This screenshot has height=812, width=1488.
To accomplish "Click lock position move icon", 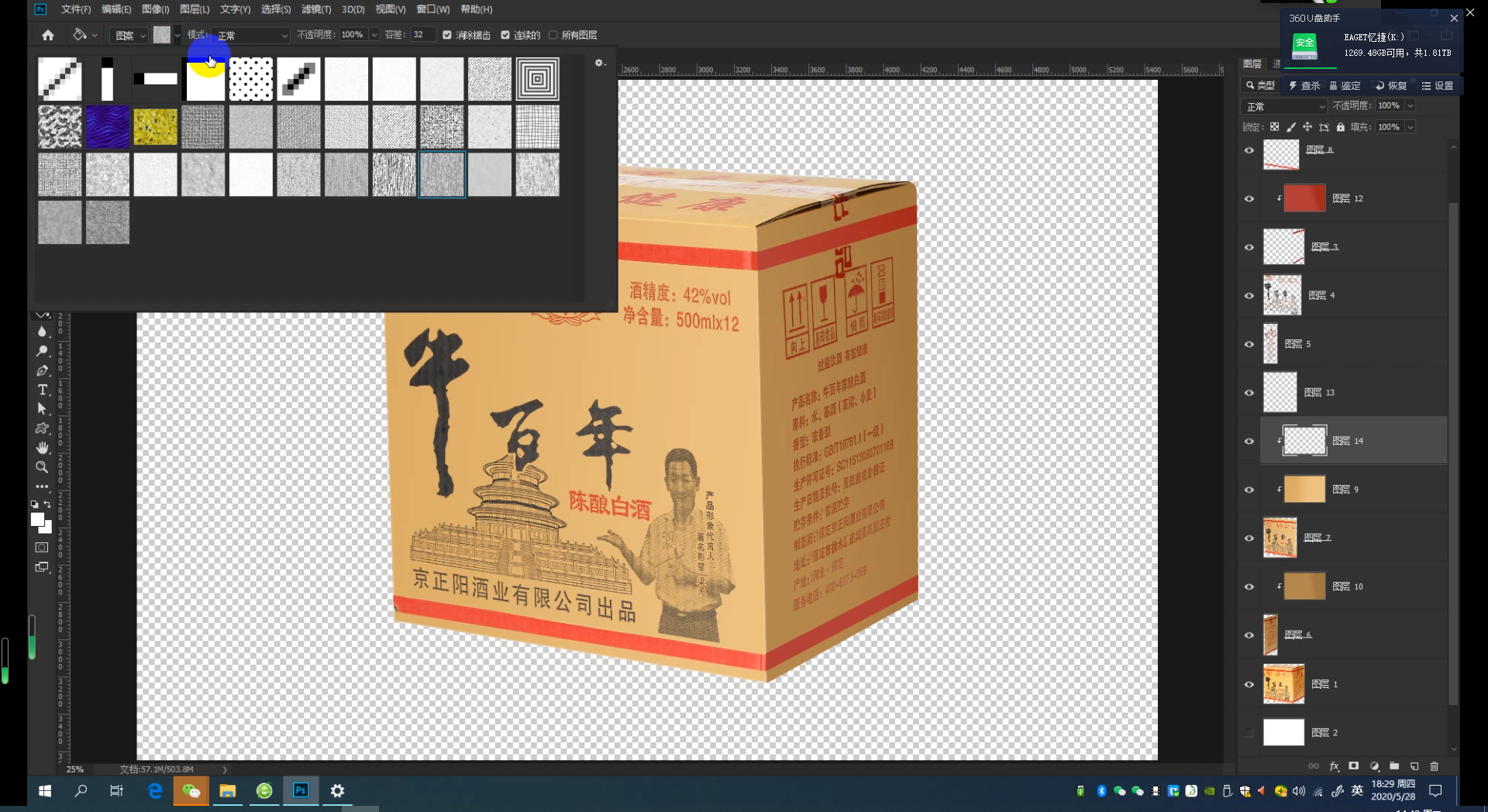I will pyautogui.click(x=1307, y=127).
